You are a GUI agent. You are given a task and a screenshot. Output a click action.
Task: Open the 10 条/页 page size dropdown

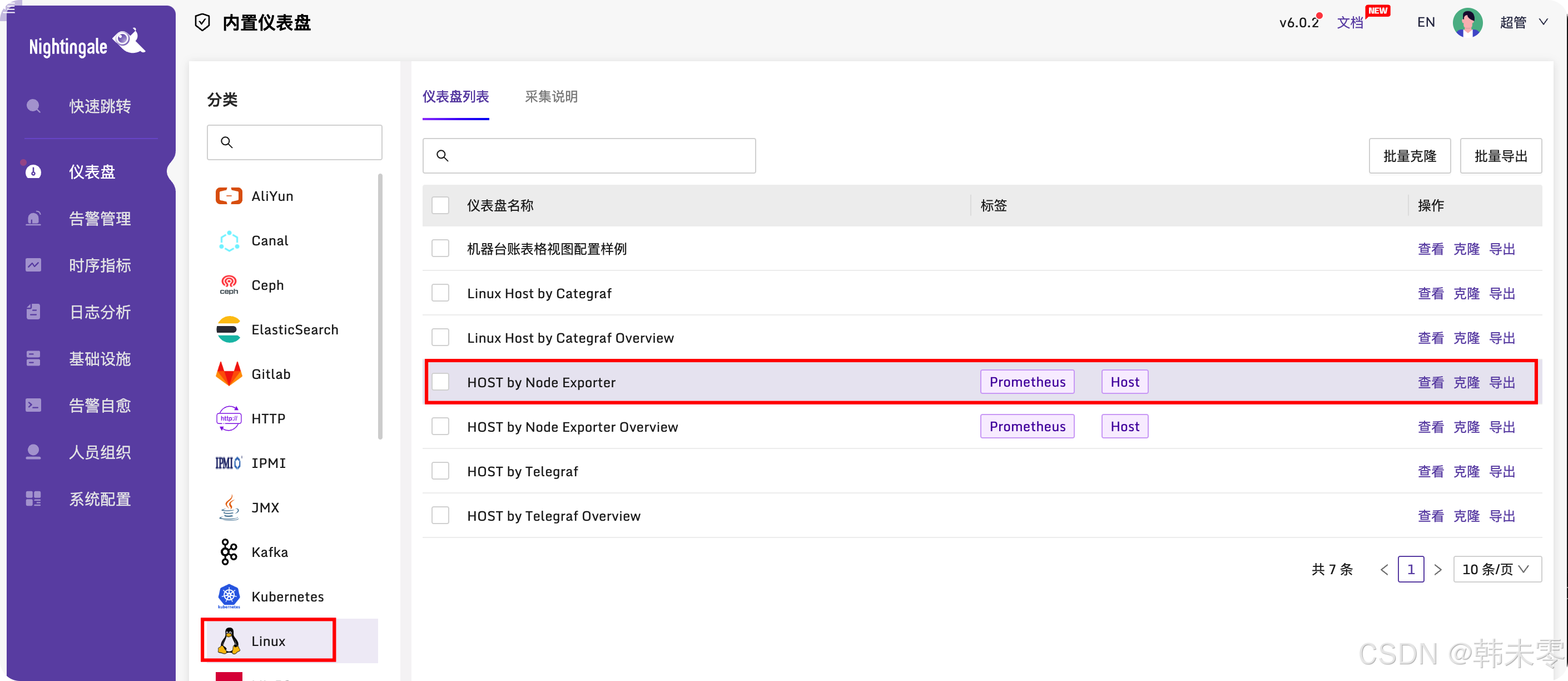[x=1497, y=569]
